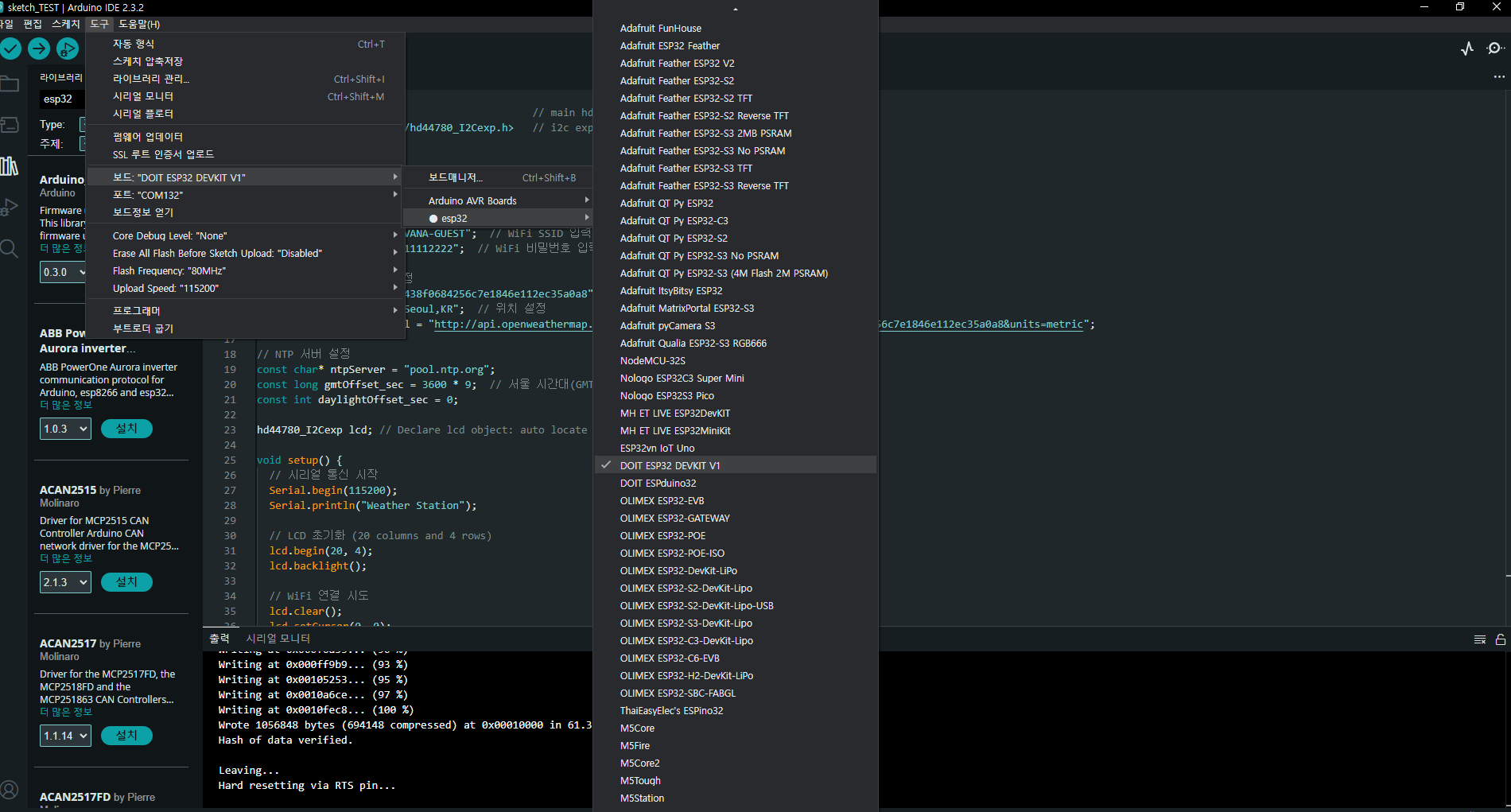Click the scroll-up arrow atop the board list

pos(736,10)
